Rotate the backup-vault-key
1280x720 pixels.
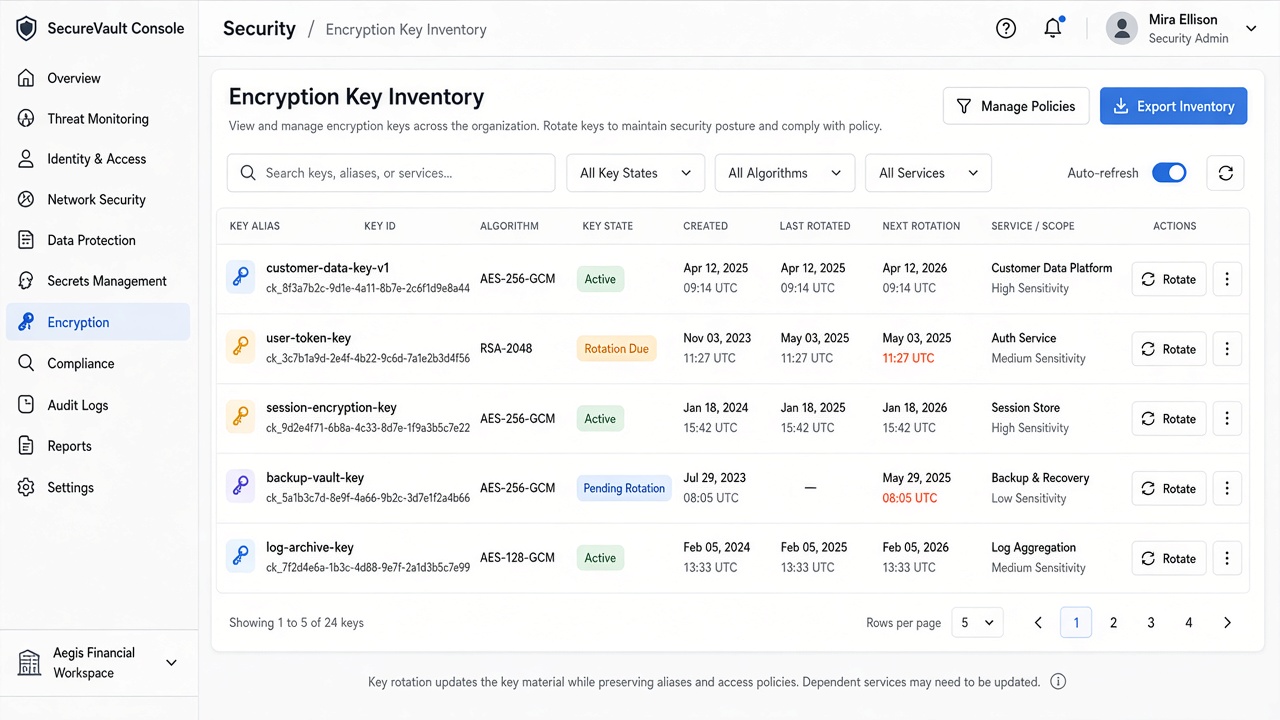[x=1169, y=489]
